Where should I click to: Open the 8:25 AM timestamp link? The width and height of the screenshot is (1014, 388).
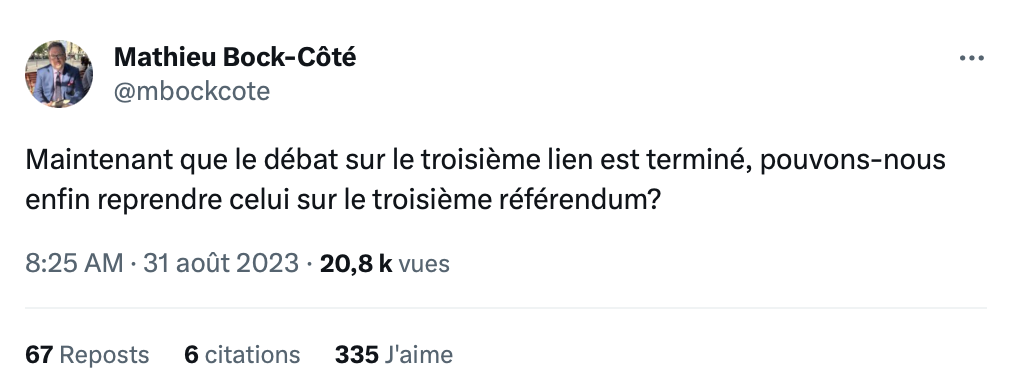tap(74, 263)
